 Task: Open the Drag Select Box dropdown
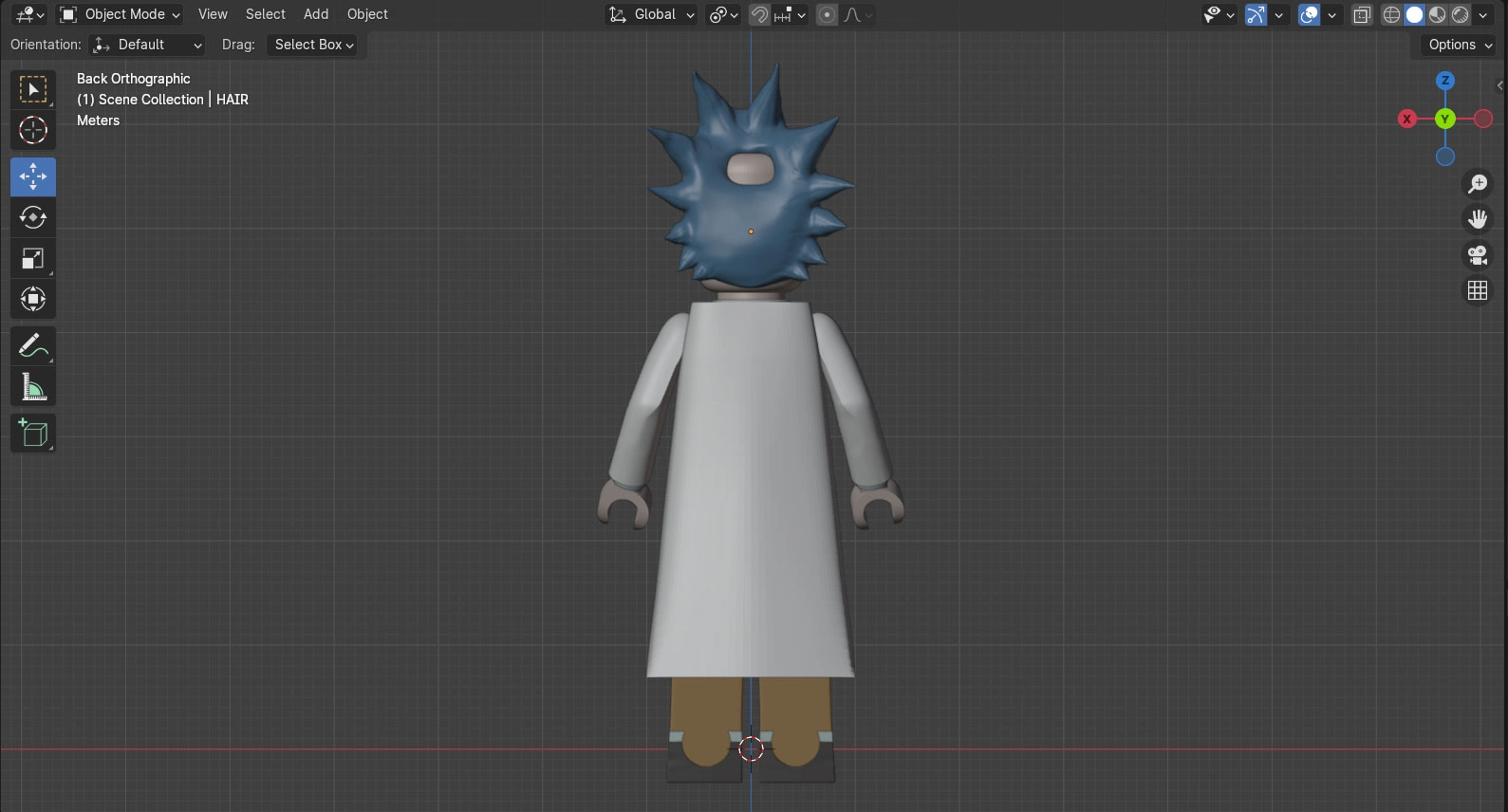click(313, 45)
